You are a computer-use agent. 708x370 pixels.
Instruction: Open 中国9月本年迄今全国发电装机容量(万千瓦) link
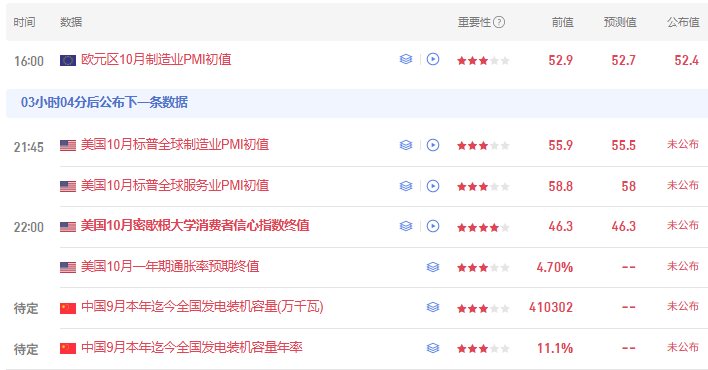(202, 307)
